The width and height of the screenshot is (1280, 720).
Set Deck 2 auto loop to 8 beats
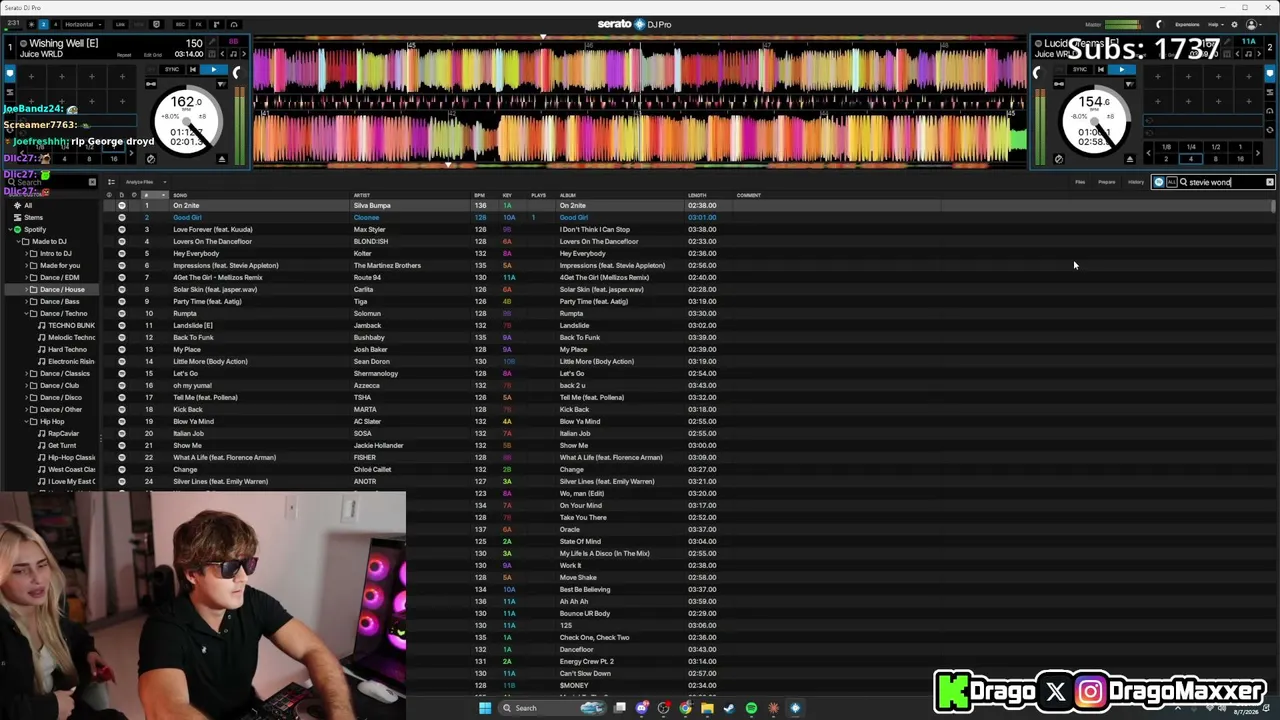1216,158
